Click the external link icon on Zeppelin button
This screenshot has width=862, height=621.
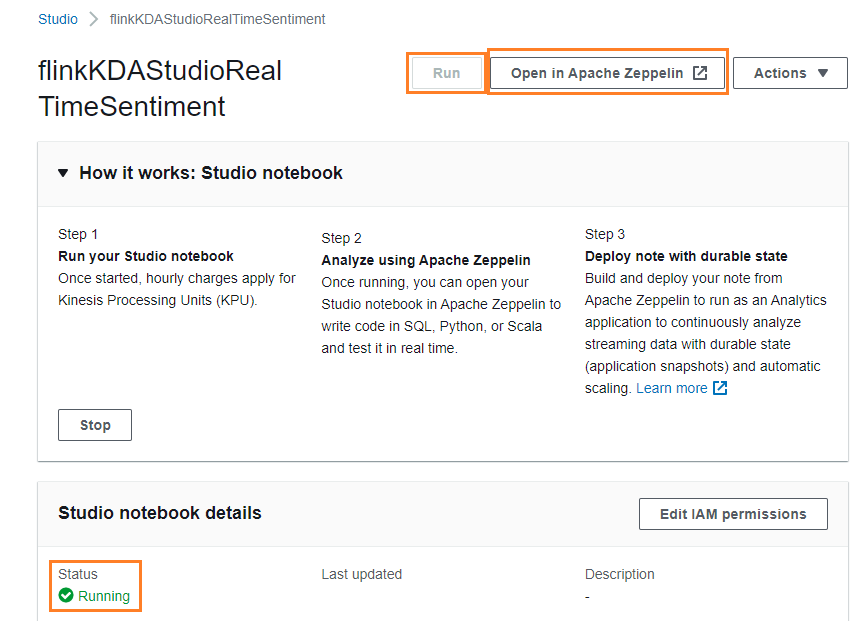coord(700,73)
